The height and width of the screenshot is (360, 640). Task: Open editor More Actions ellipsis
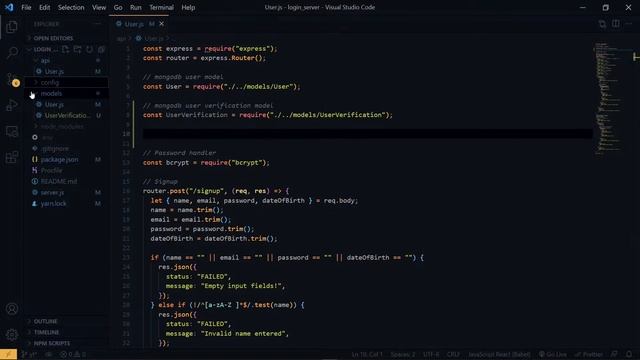(x=629, y=24)
